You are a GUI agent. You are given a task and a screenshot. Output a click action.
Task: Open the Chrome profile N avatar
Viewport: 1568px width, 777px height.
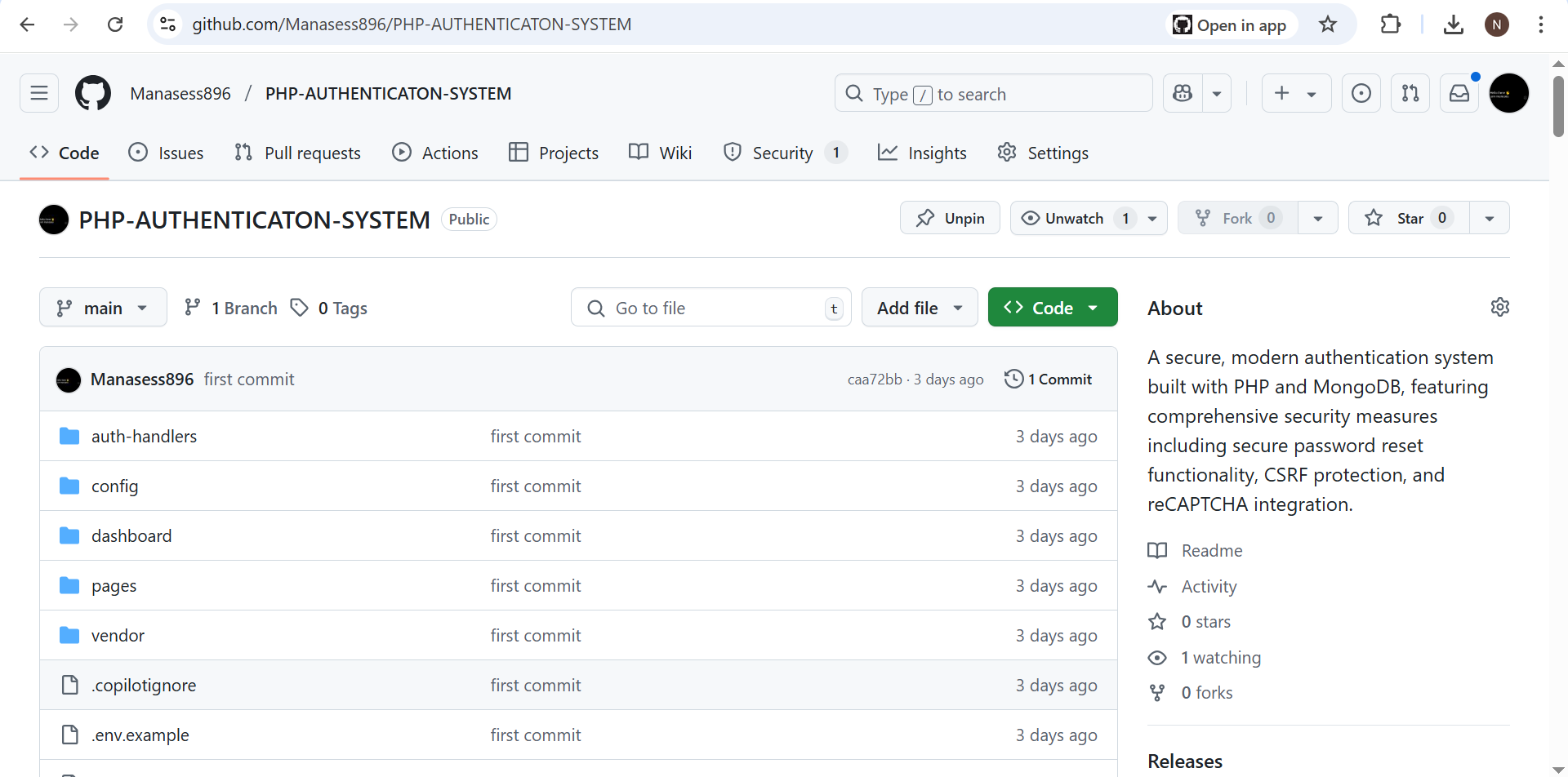point(1497,24)
